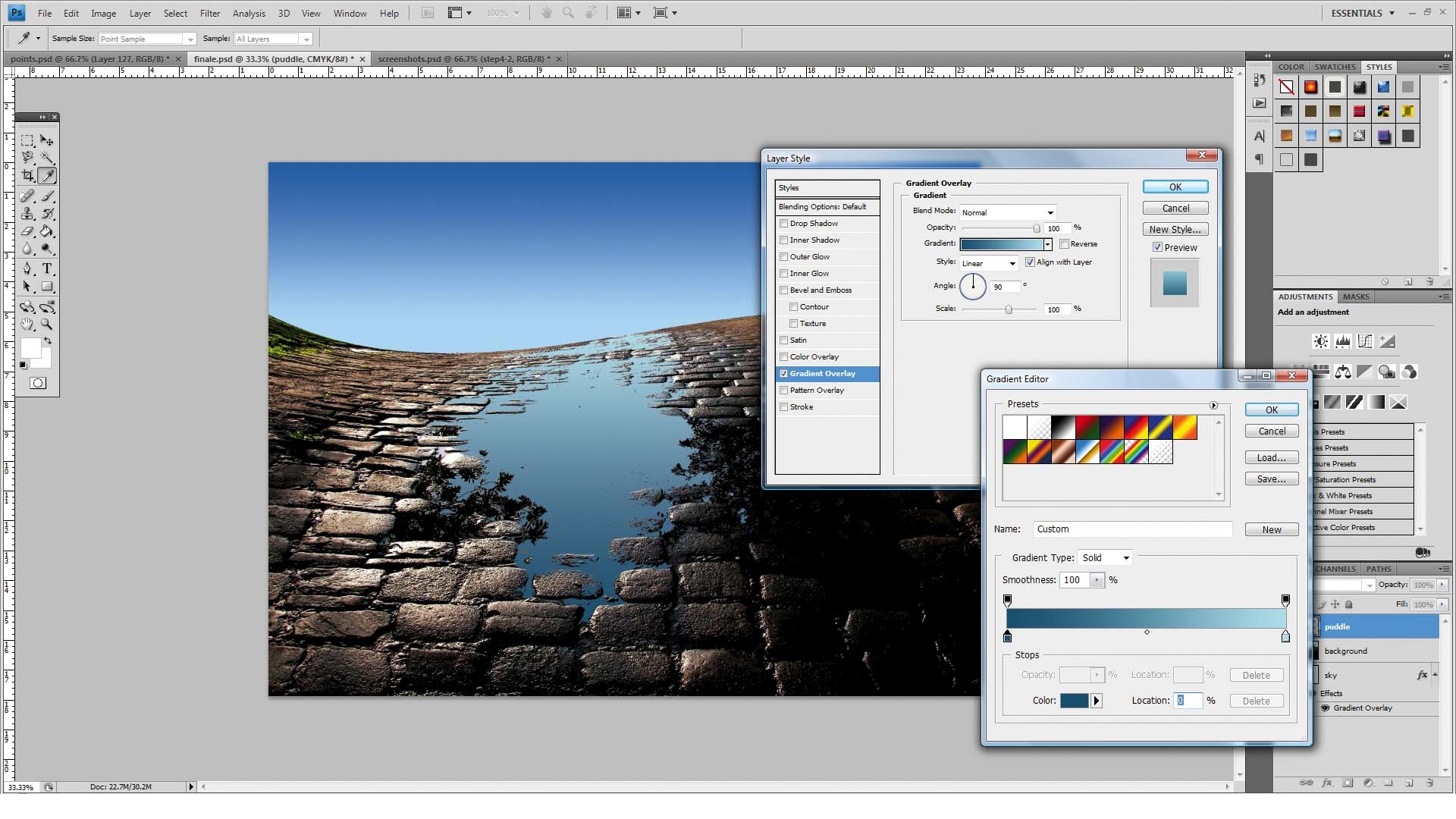Image resolution: width=1456 pixels, height=819 pixels.
Task: Switch to the Swatches tab
Action: click(x=1335, y=67)
